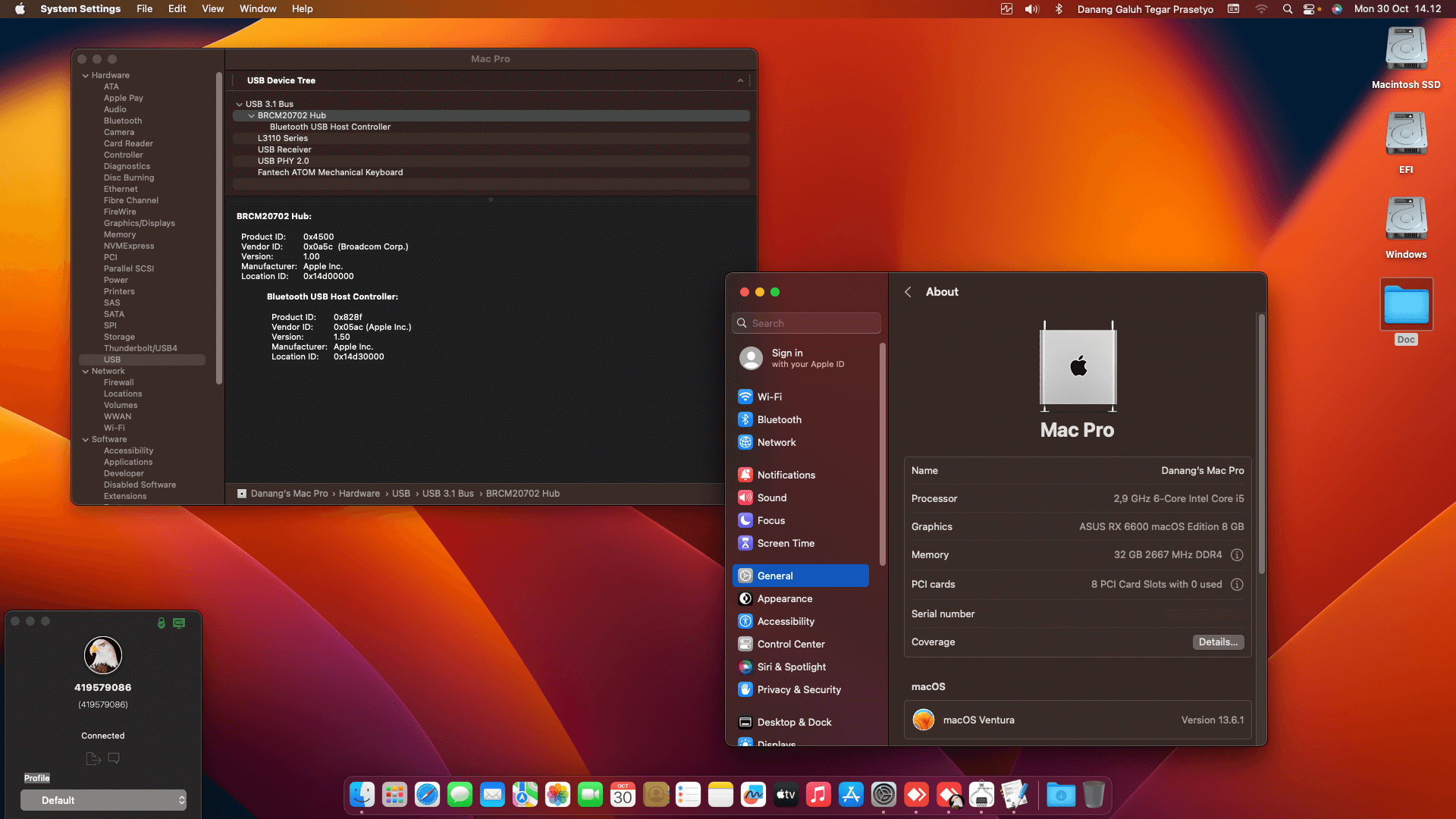Open Accessibility in System Settings sidebar
The image size is (1456, 819).
tap(801, 621)
